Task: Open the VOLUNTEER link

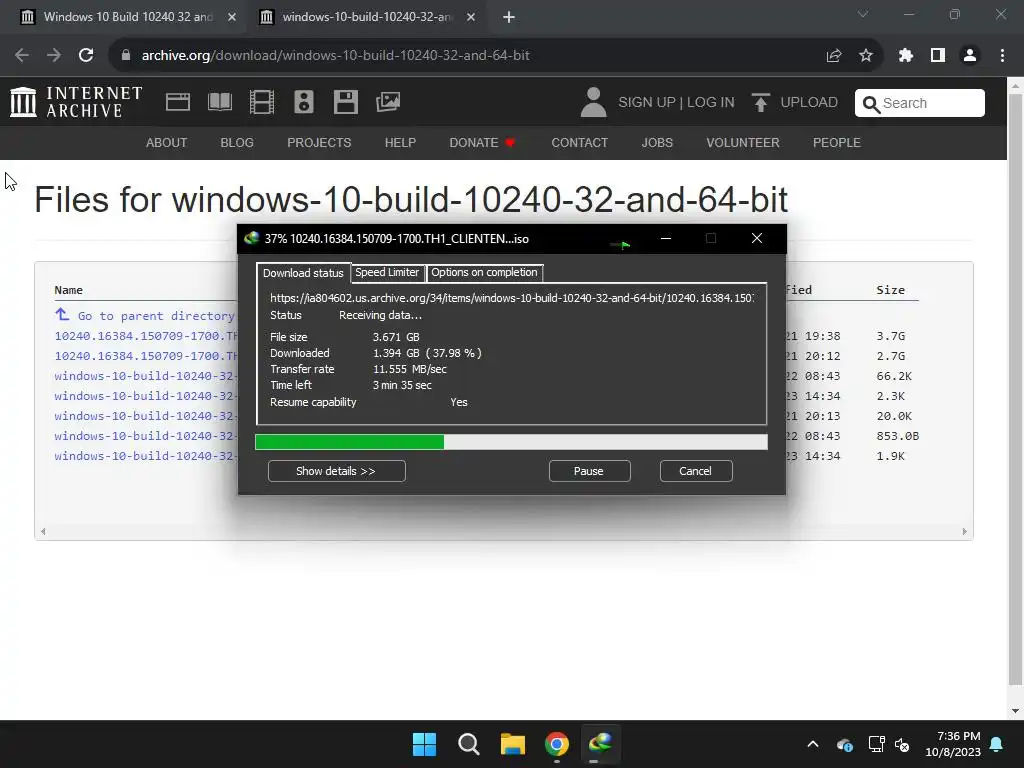Action: [743, 142]
